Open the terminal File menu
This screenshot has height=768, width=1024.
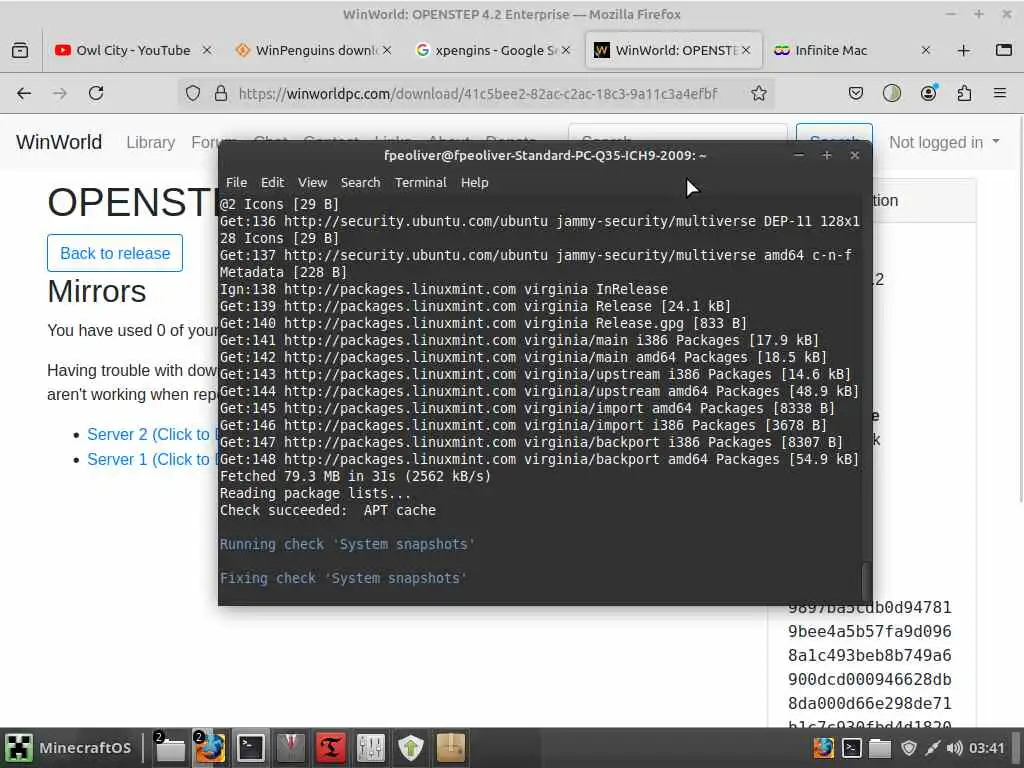(236, 183)
